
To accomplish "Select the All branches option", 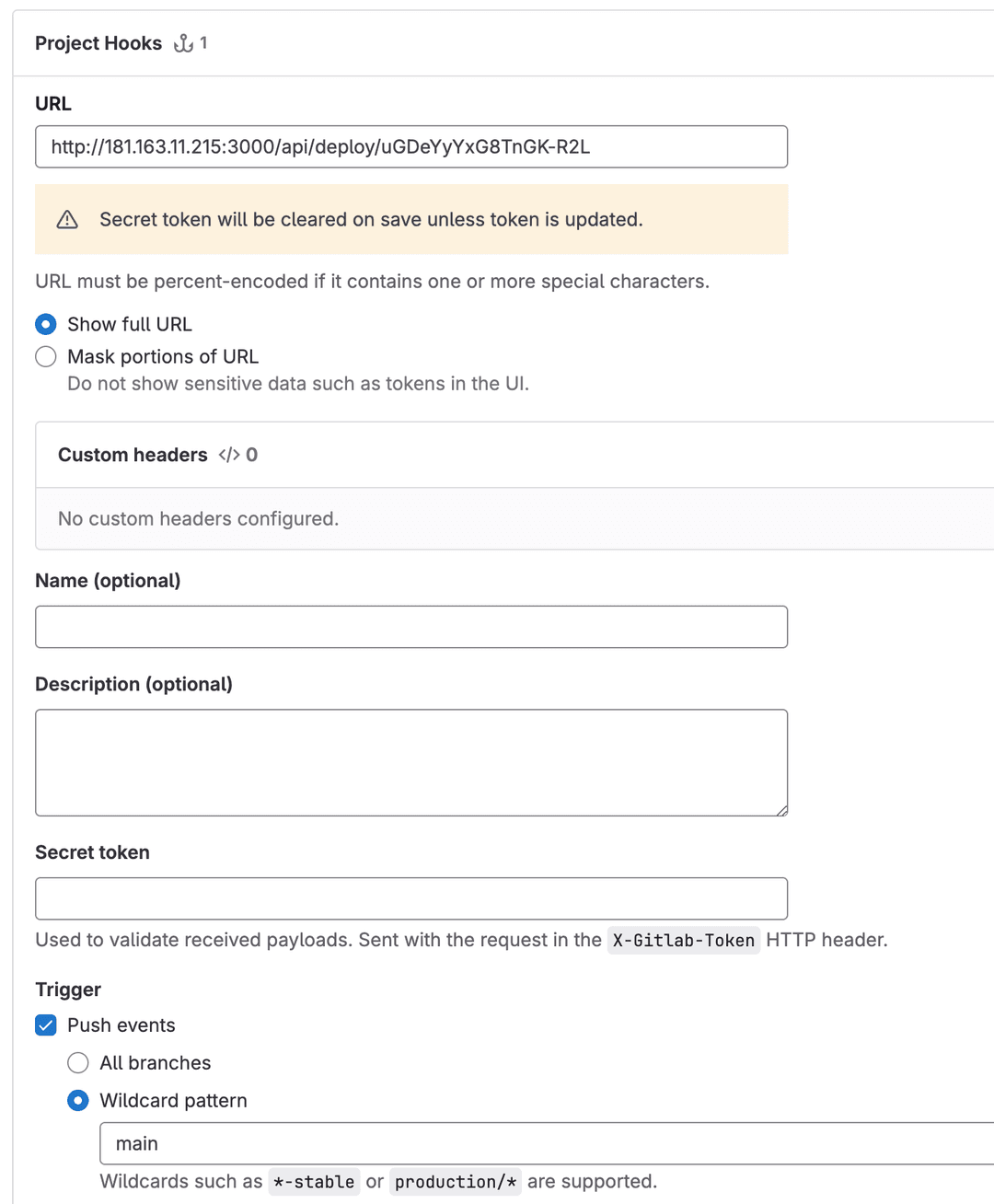I will click(x=78, y=1062).
